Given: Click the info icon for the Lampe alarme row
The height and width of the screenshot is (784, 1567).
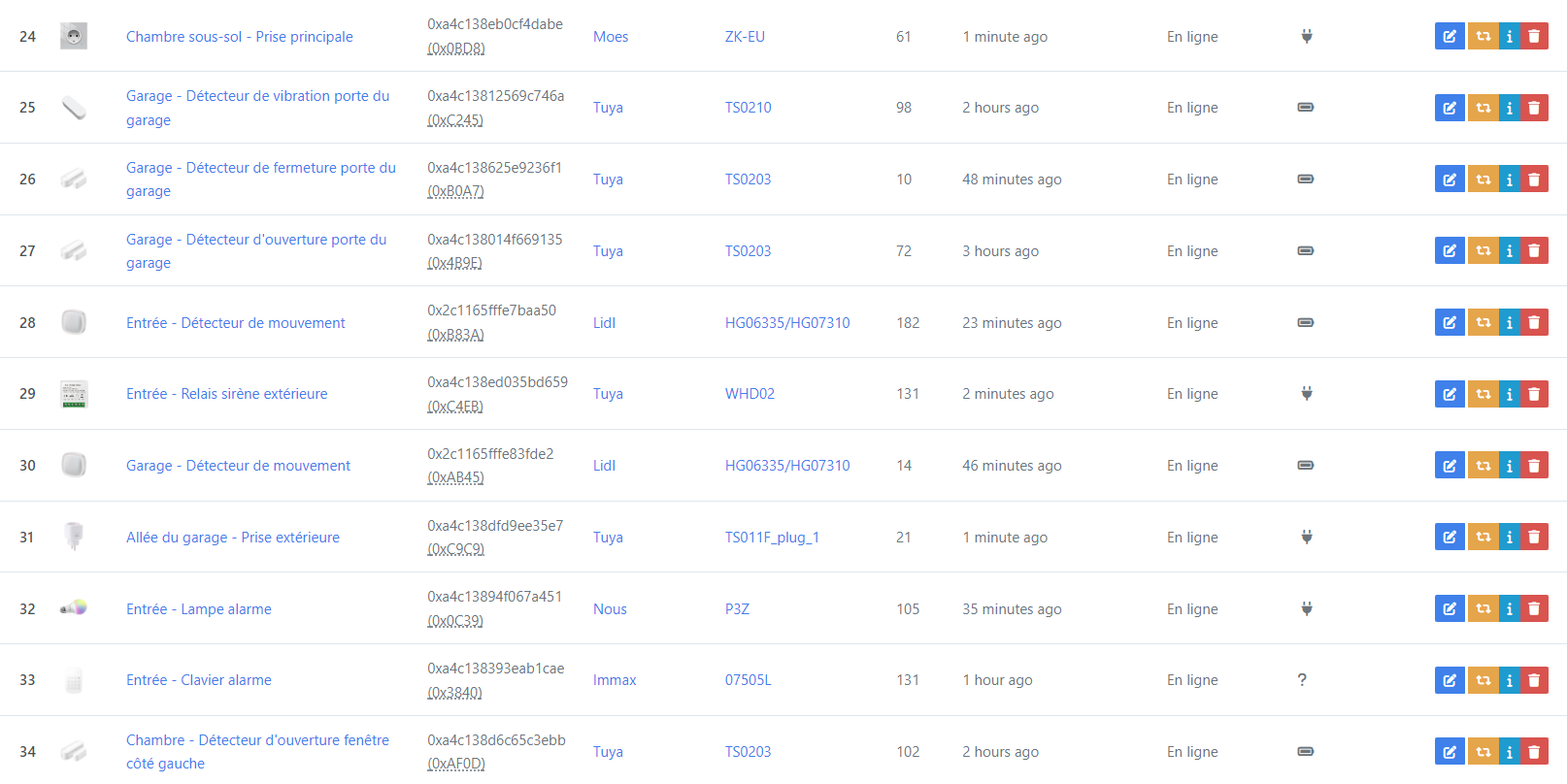Looking at the screenshot, I should pos(1509,609).
